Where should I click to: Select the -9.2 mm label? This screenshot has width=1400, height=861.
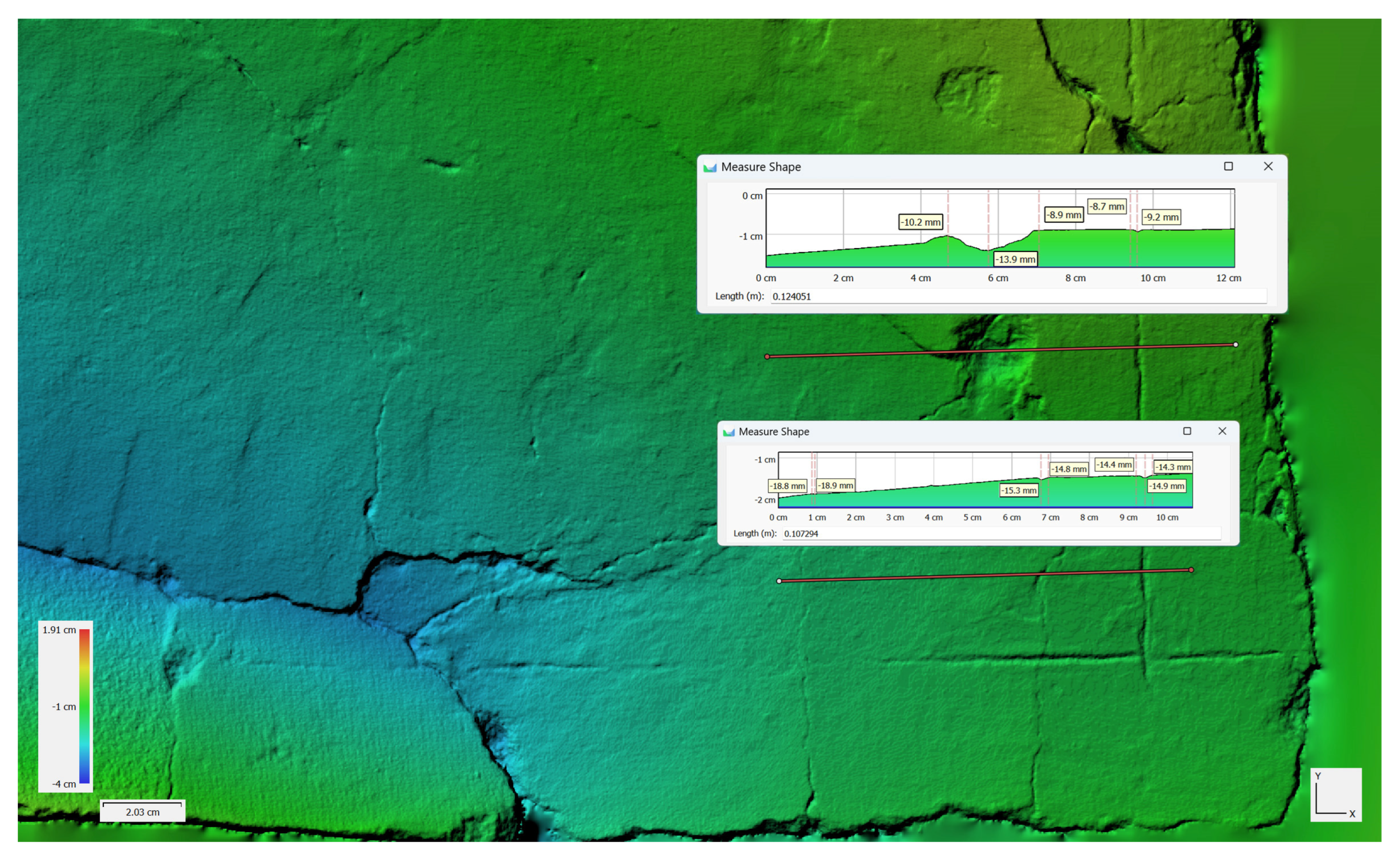click(1162, 217)
